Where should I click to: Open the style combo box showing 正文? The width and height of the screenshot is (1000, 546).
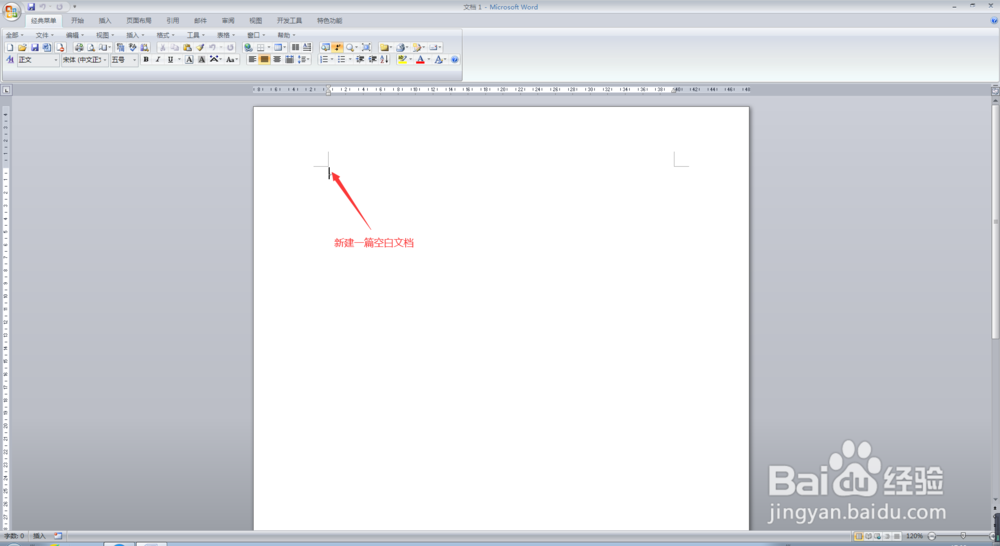click(x=38, y=60)
